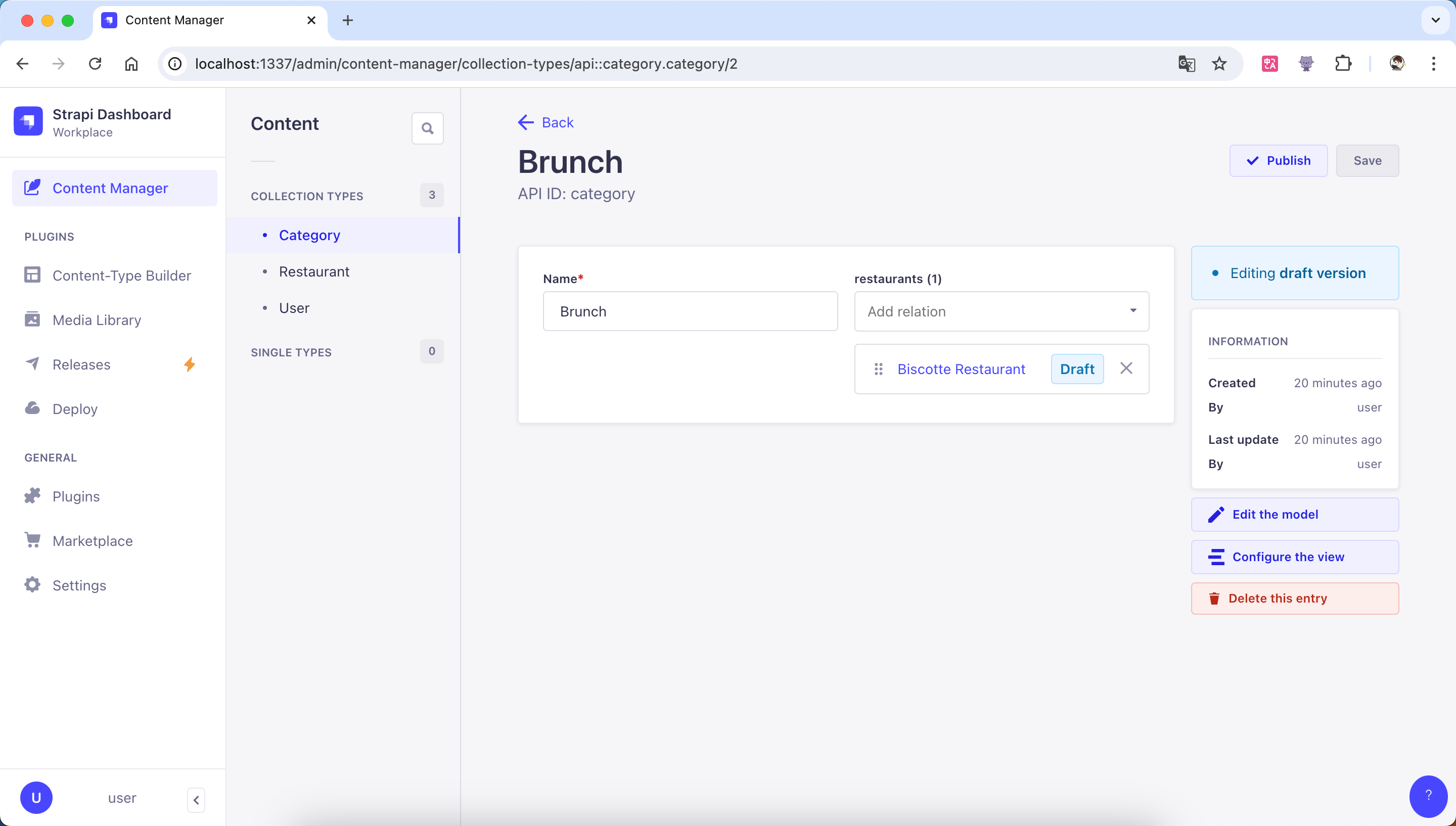Select User collection type

tap(294, 308)
